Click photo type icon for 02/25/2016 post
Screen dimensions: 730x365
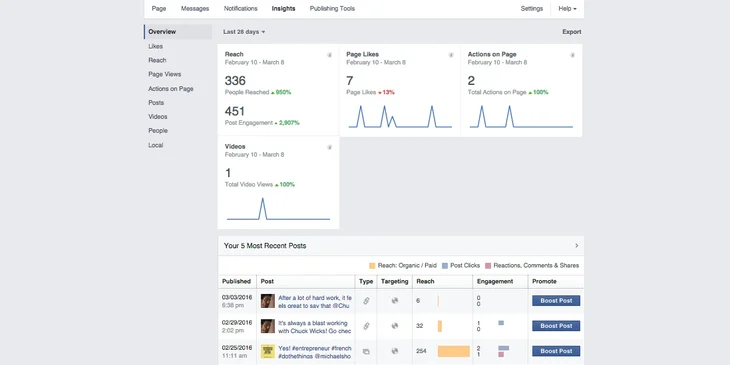coord(366,351)
